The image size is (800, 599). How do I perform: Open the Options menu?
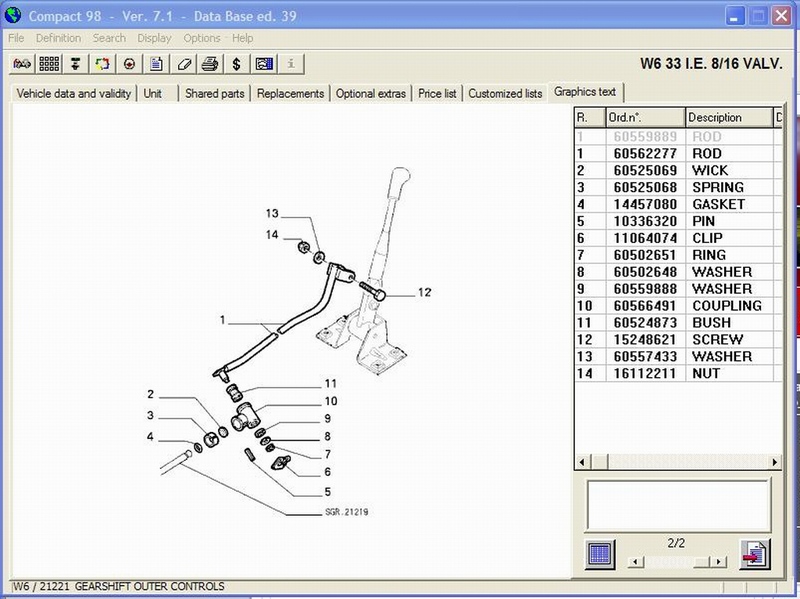[202, 38]
